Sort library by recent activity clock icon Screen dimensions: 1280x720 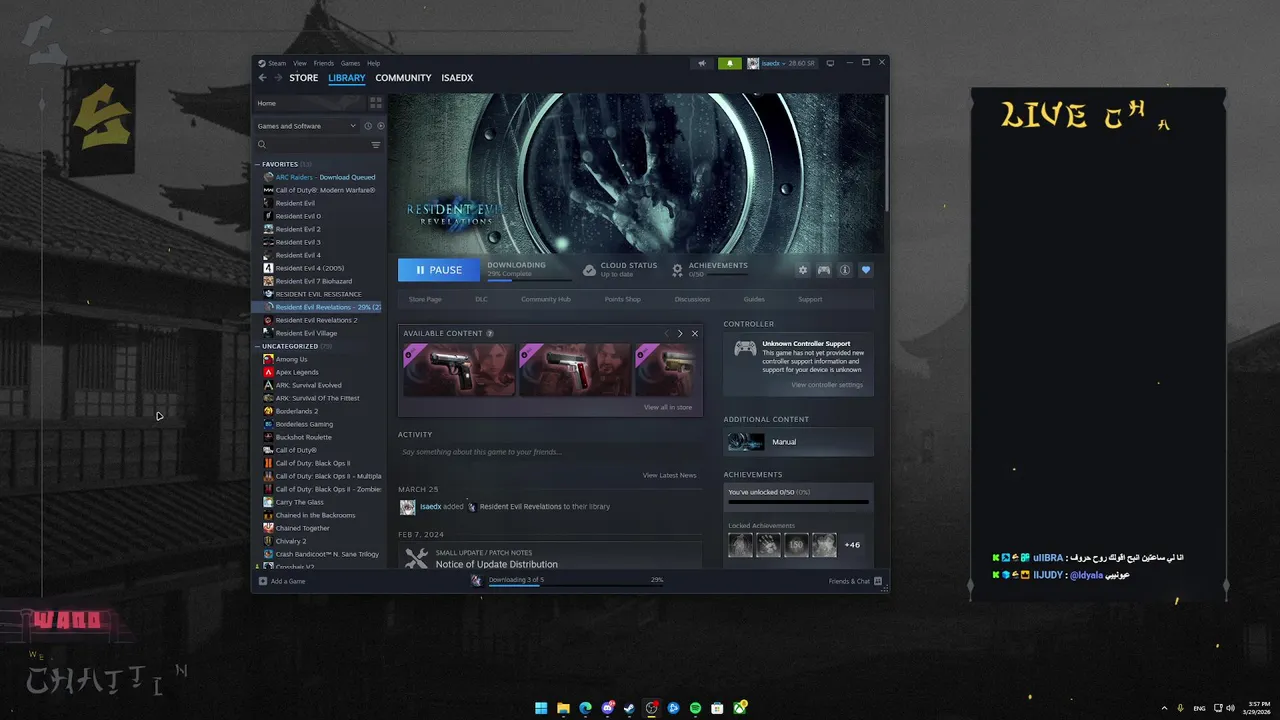click(368, 126)
